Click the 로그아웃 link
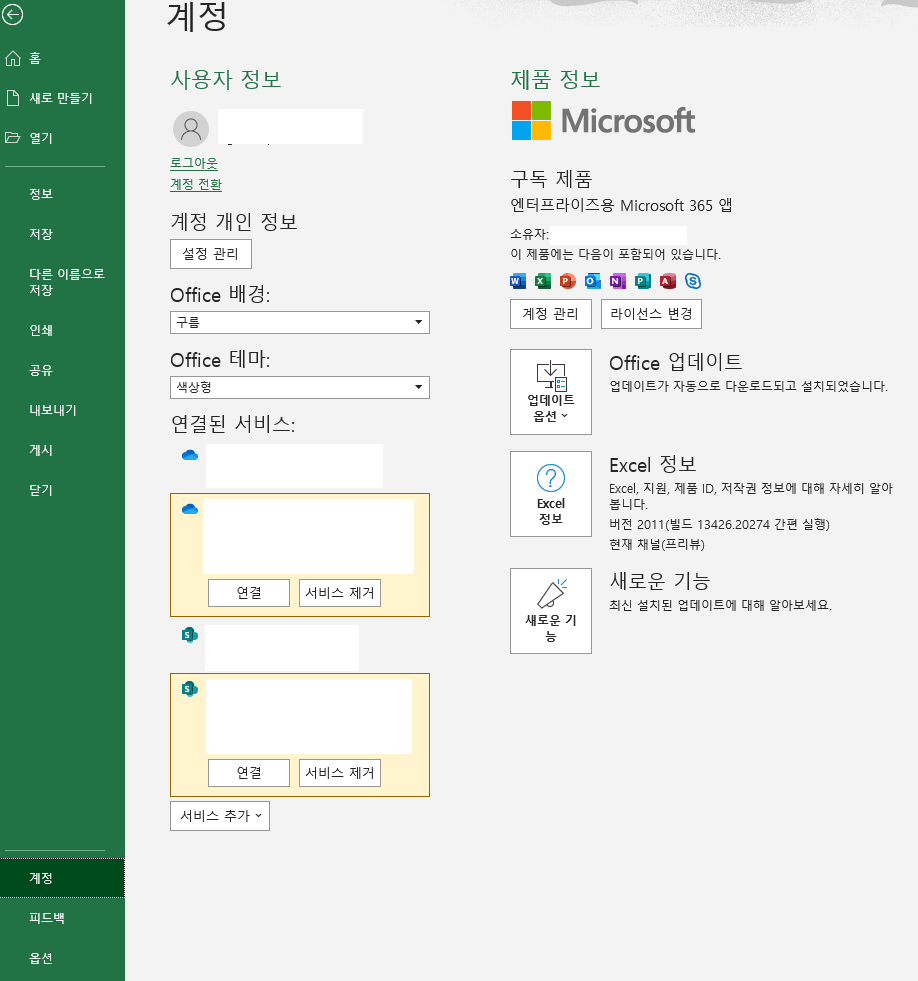Image resolution: width=918 pixels, height=981 pixels. (194, 163)
